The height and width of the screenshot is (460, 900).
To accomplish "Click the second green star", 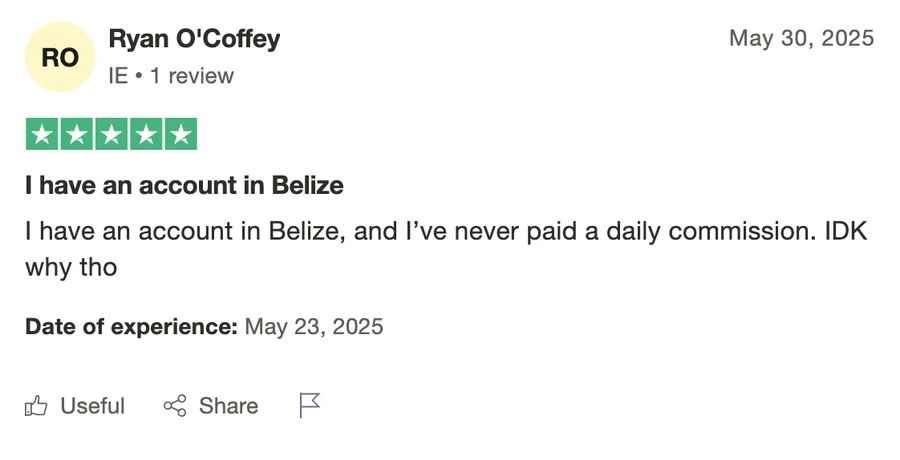I will (76, 134).
